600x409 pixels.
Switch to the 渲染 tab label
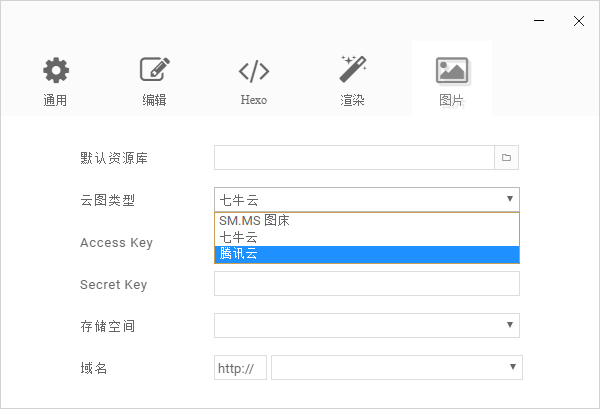coord(353,101)
